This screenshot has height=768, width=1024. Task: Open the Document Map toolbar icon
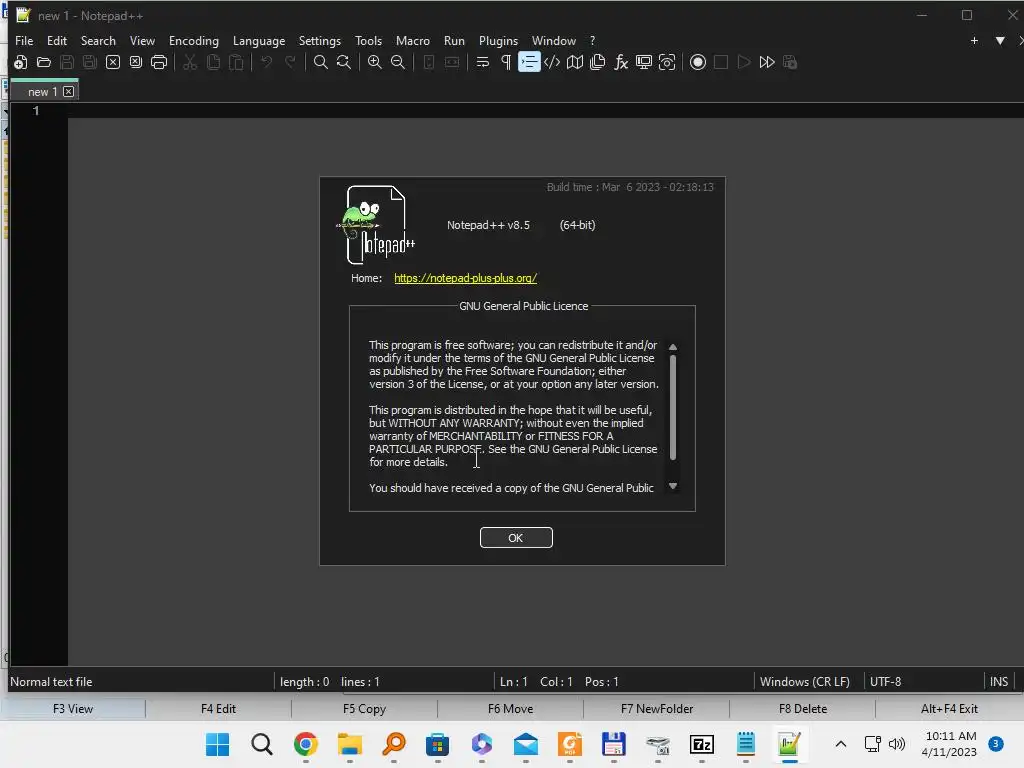coord(575,62)
